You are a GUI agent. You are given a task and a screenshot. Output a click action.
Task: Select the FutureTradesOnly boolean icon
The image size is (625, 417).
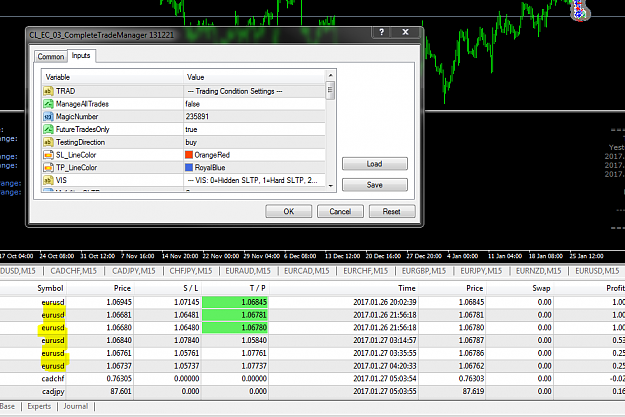tap(48, 130)
